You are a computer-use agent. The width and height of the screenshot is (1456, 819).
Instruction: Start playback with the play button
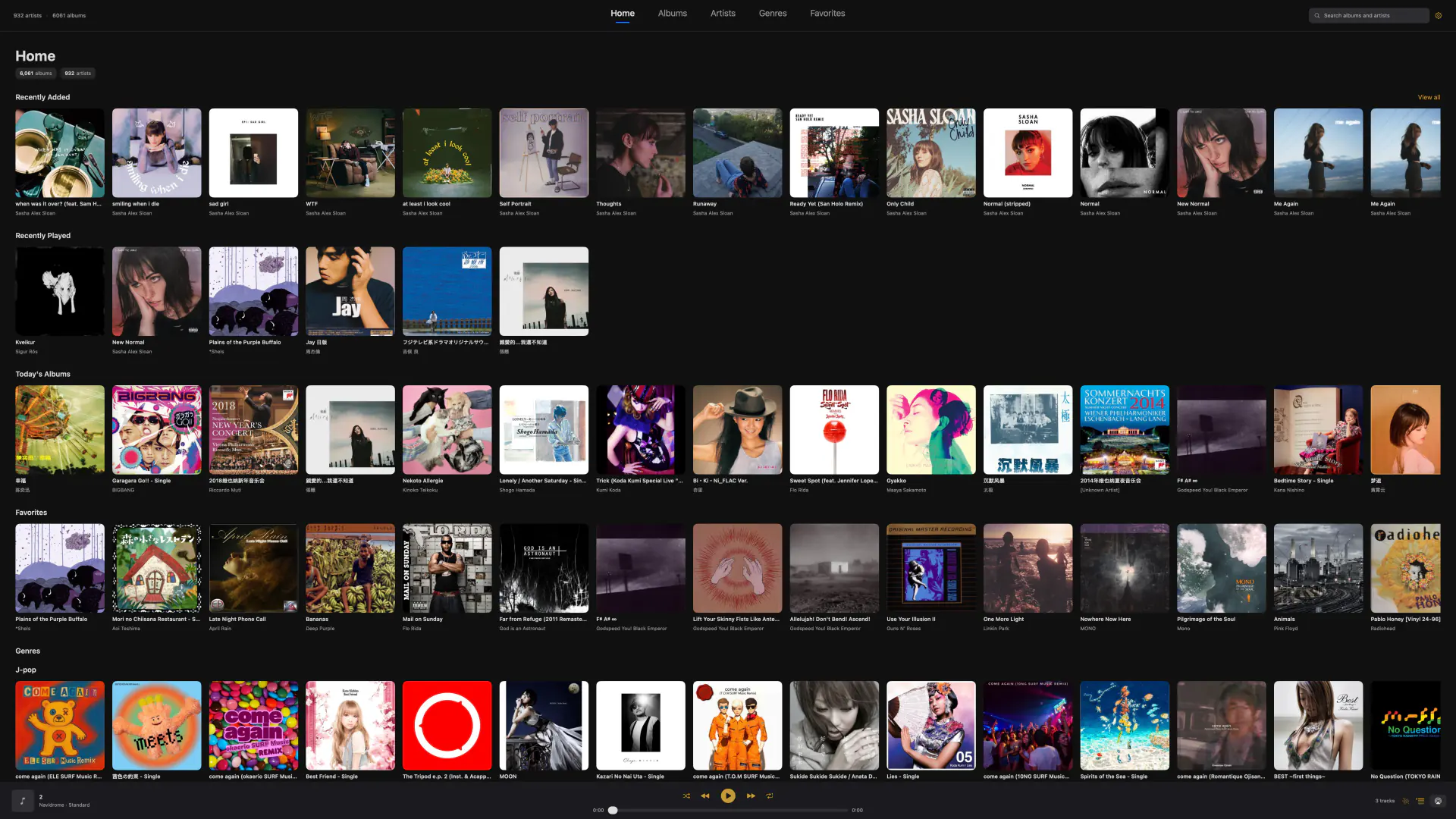pos(728,796)
